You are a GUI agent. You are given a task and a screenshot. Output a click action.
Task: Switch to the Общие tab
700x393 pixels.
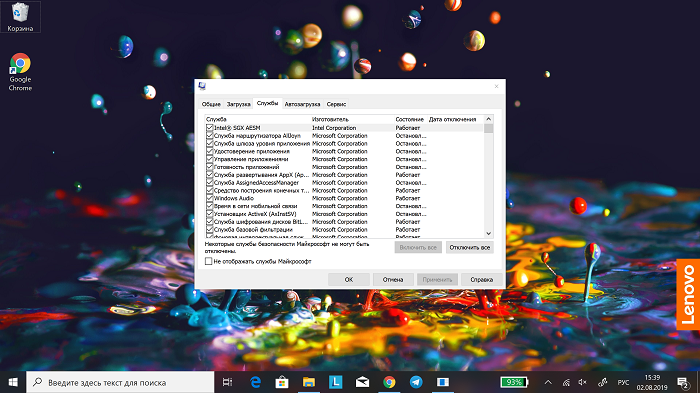pos(211,104)
